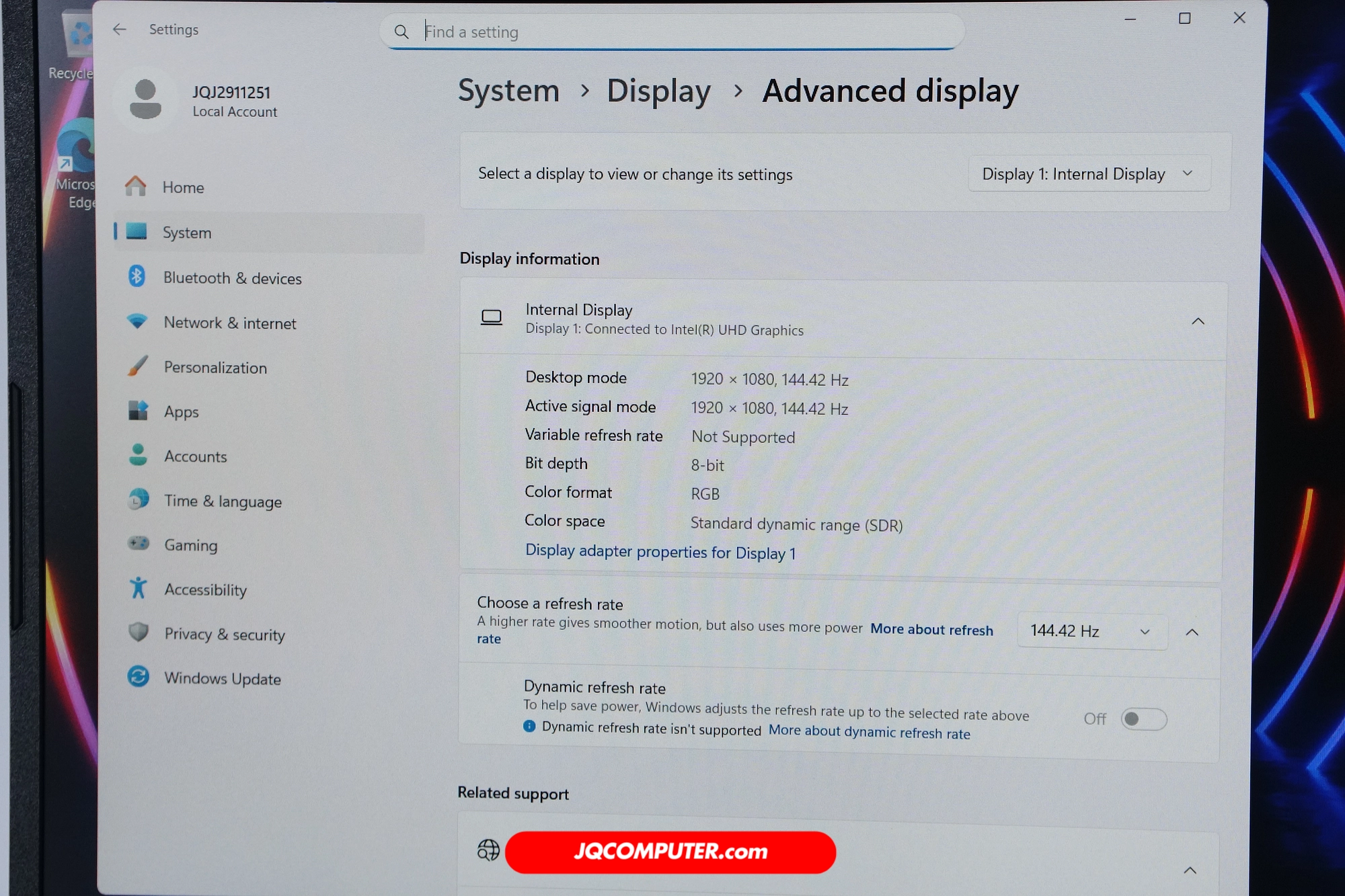
Task: Click the Apps sidebar icon
Action: (138, 411)
